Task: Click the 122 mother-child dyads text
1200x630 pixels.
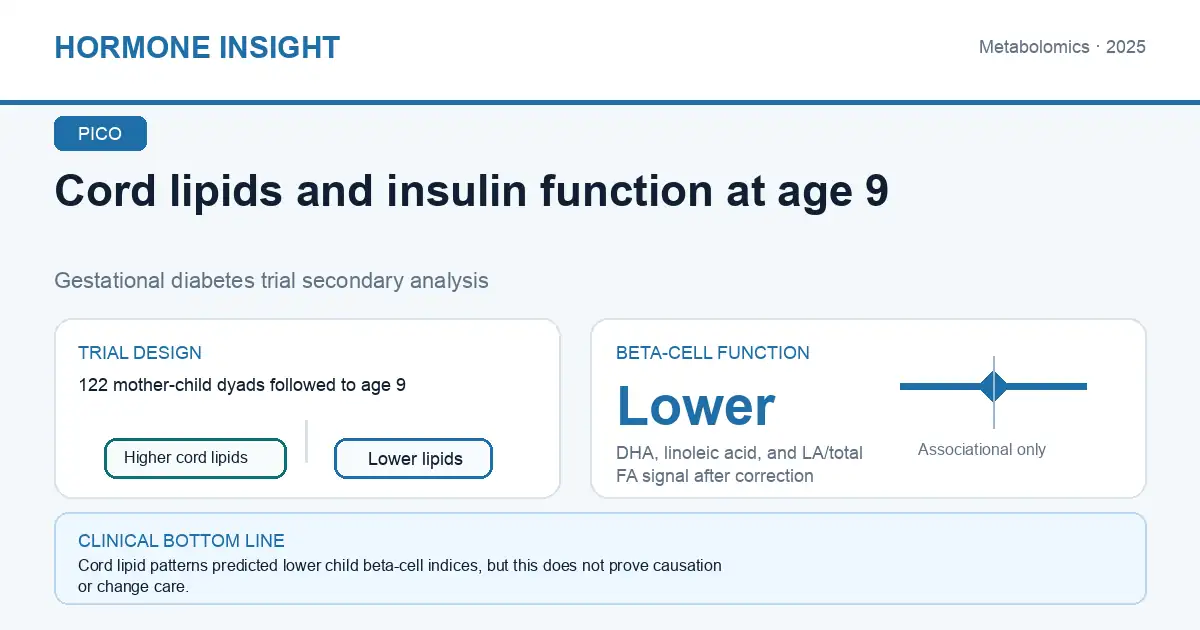Action: (242, 384)
